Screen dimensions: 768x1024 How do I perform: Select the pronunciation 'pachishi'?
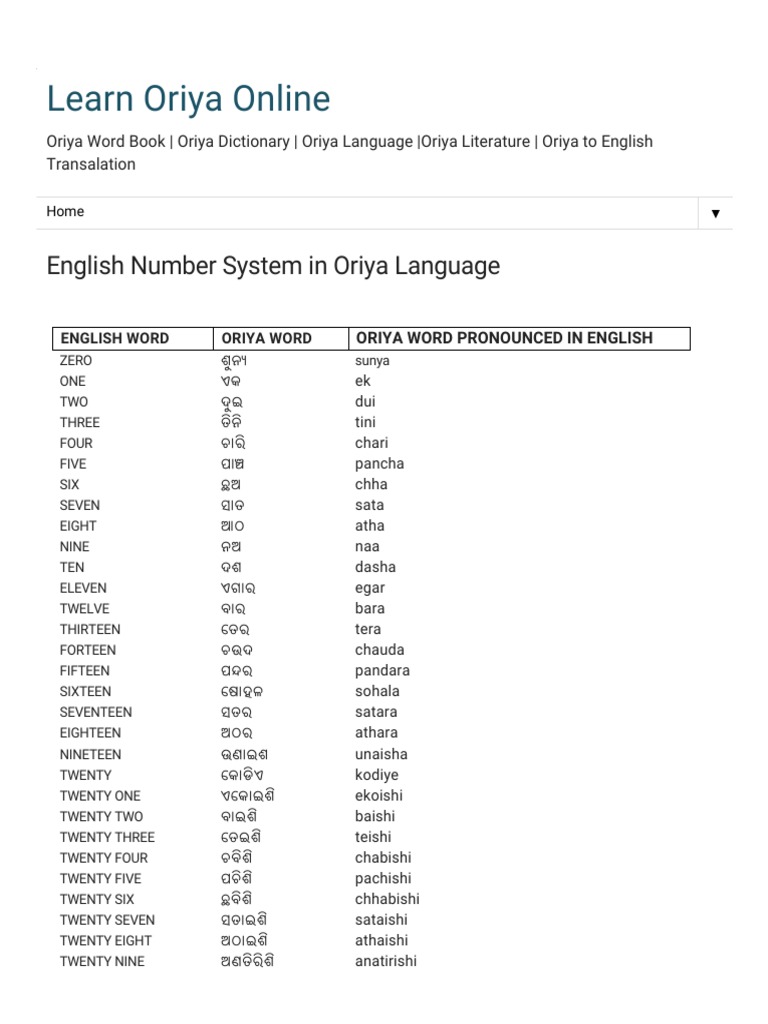click(383, 878)
